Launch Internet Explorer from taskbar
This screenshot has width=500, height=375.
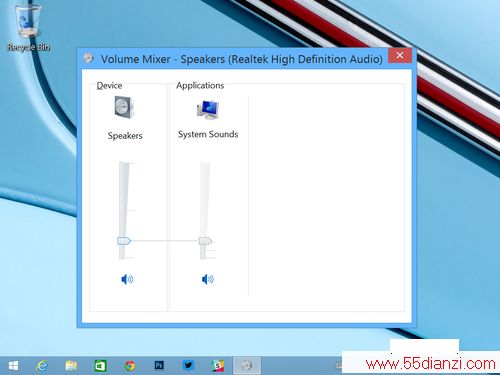[42, 366]
